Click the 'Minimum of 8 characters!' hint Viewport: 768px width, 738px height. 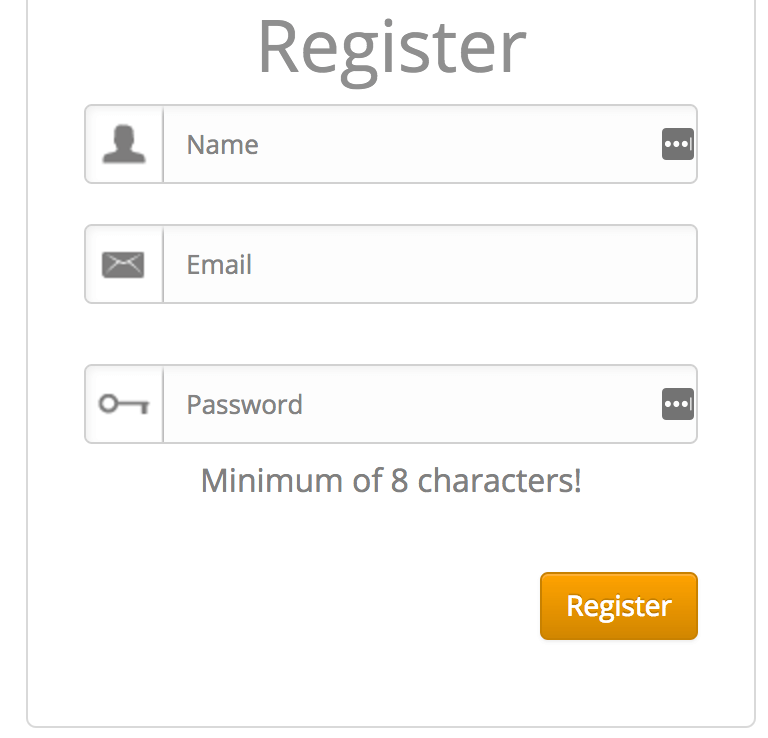click(391, 481)
